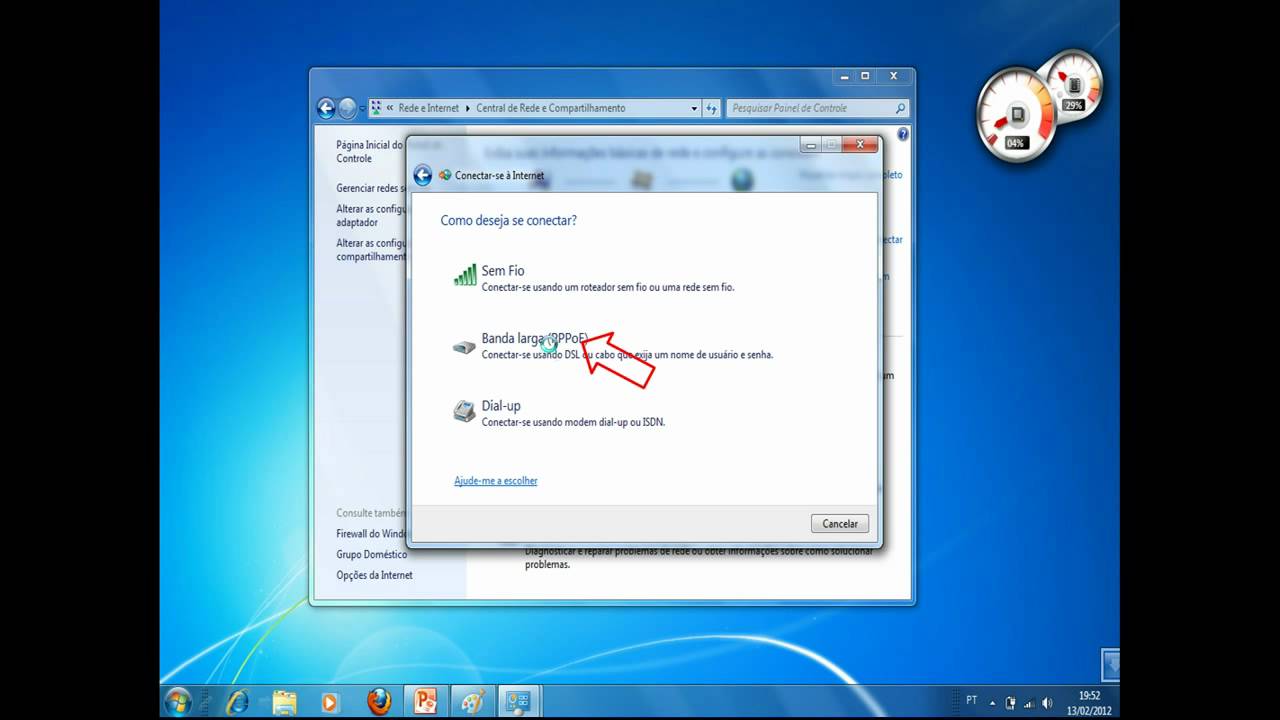Viewport: 1280px width, 720px height.
Task: Open the blue help question mark icon
Action: (x=903, y=134)
